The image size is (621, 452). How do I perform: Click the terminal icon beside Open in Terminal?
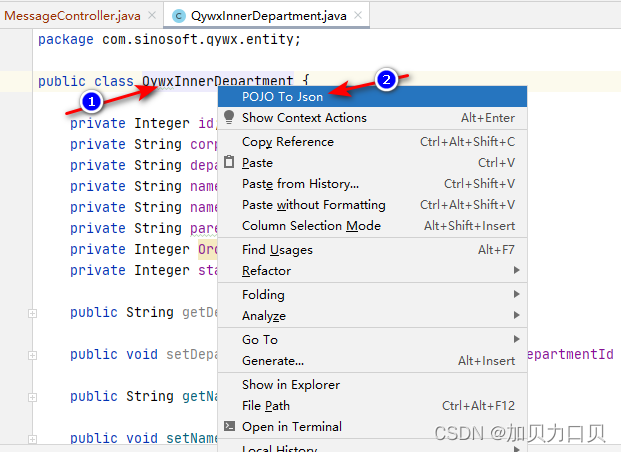click(x=229, y=426)
